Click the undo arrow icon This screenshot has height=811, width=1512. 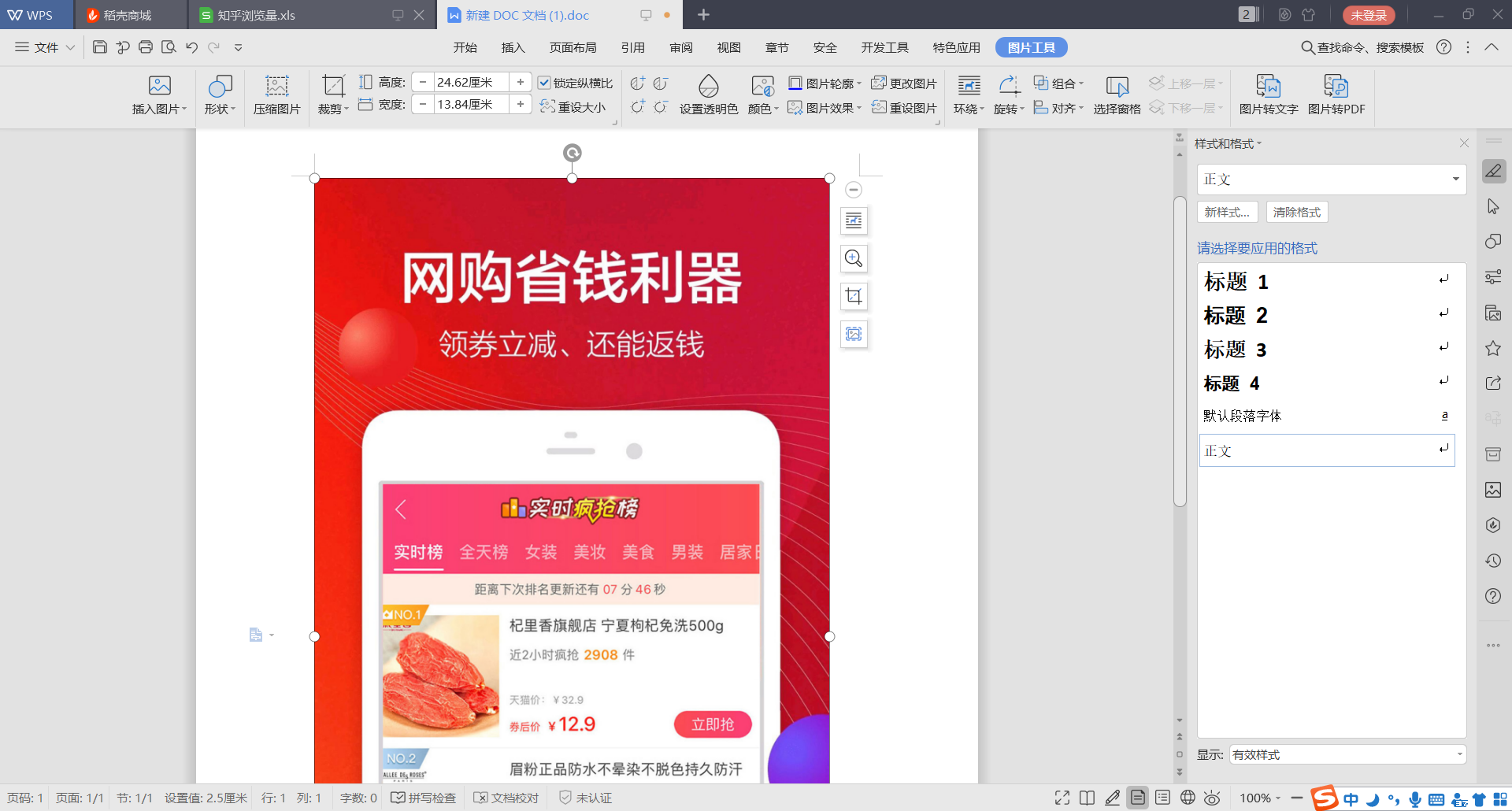tap(191, 47)
